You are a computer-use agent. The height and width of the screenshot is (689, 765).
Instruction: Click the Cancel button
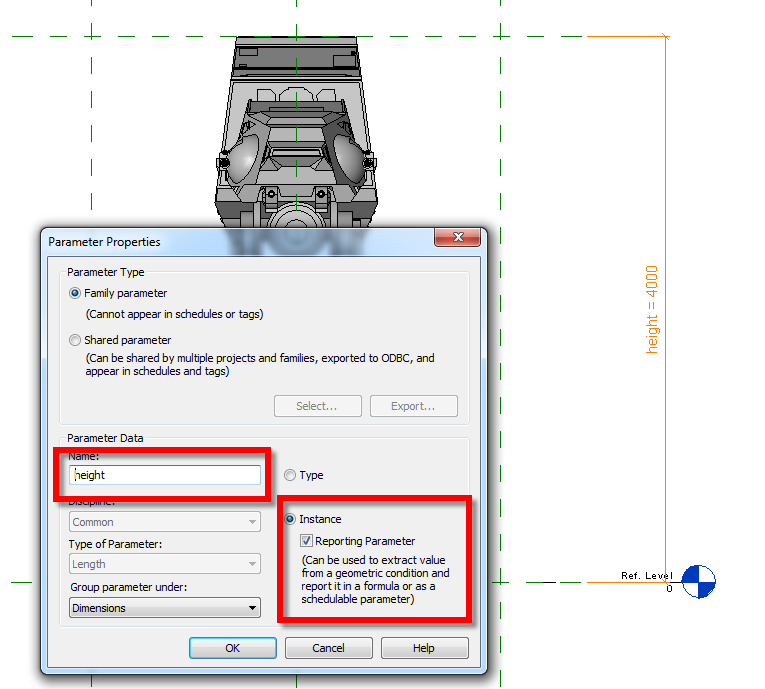coord(328,648)
